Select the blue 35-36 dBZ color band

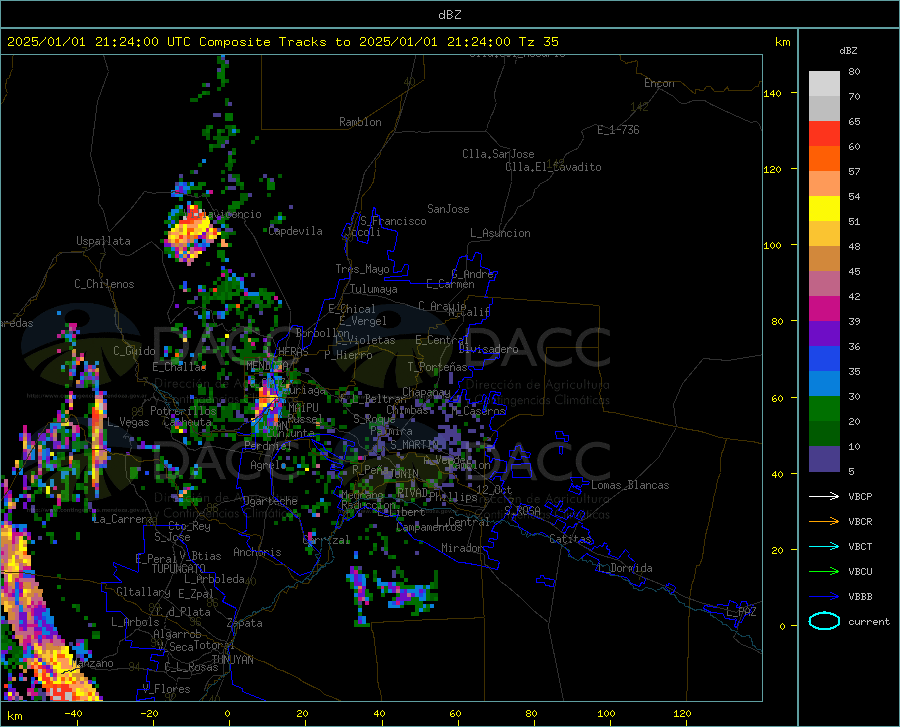point(824,359)
